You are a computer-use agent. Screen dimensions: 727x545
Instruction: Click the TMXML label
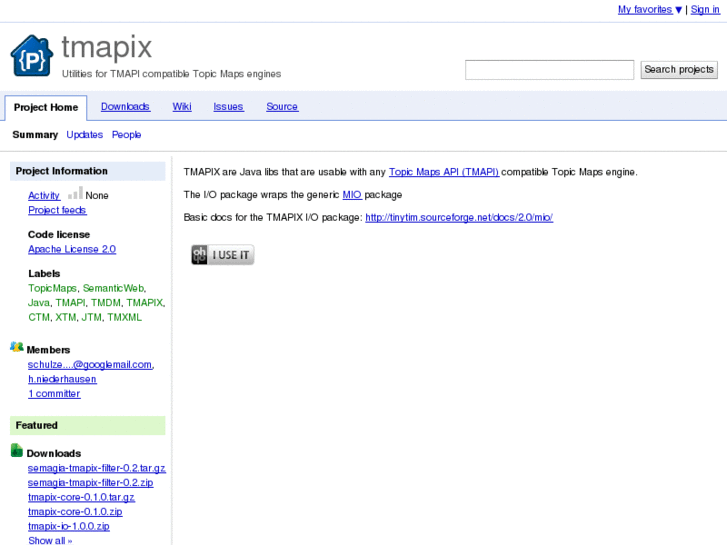click(124, 317)
